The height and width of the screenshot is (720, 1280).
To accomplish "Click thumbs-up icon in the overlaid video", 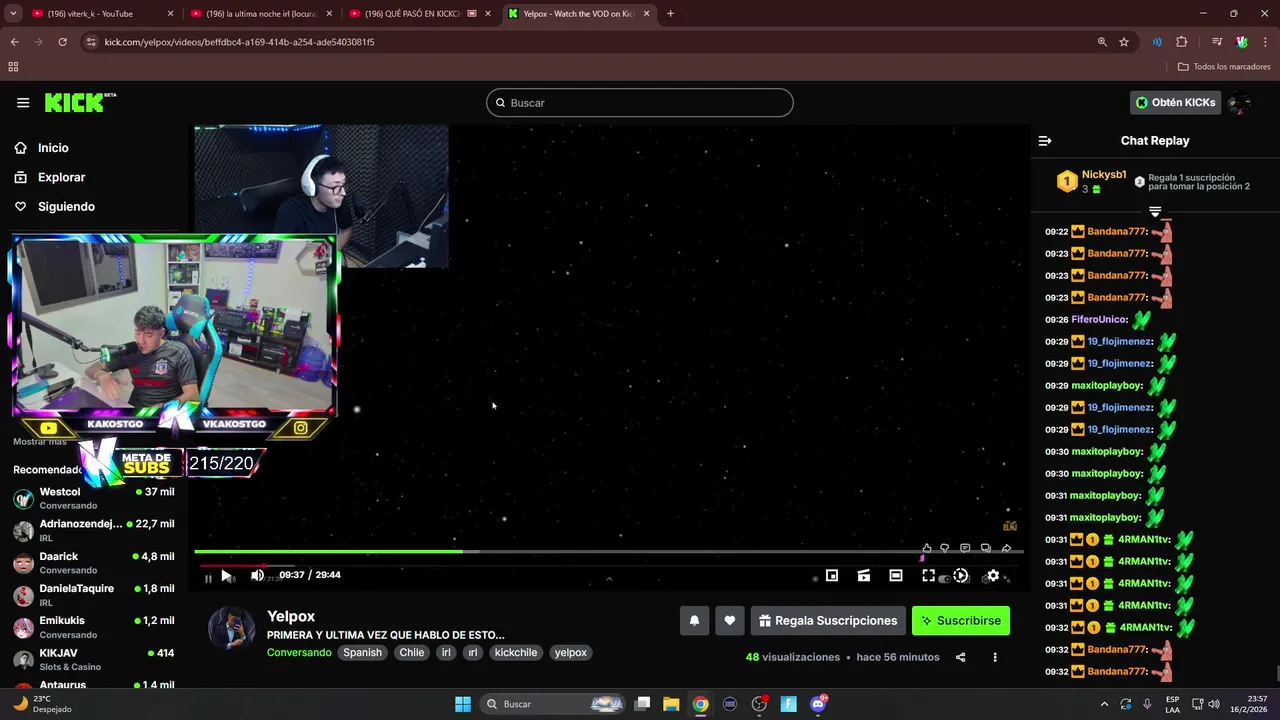I will (x=927, y=548).
